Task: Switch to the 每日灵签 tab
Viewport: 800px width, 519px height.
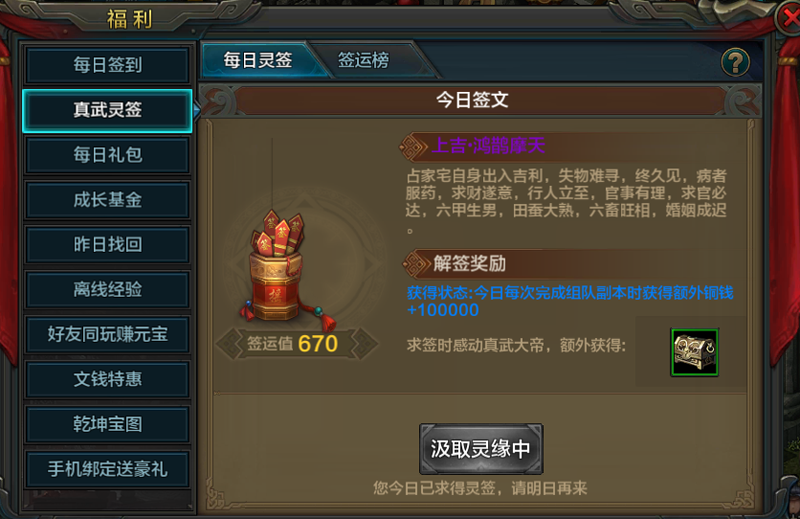Action: point(258,60)
